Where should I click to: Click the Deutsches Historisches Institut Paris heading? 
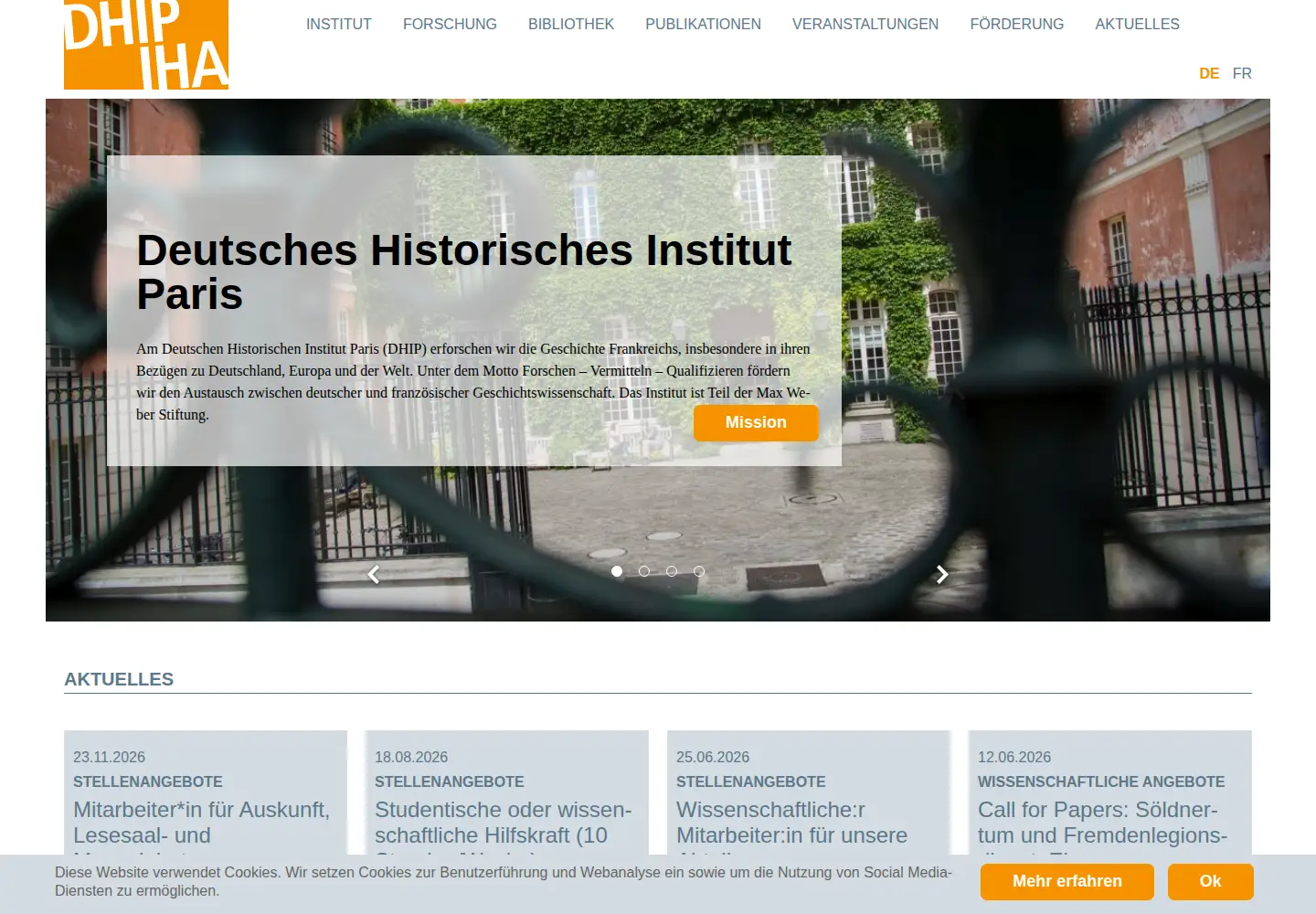464,271
